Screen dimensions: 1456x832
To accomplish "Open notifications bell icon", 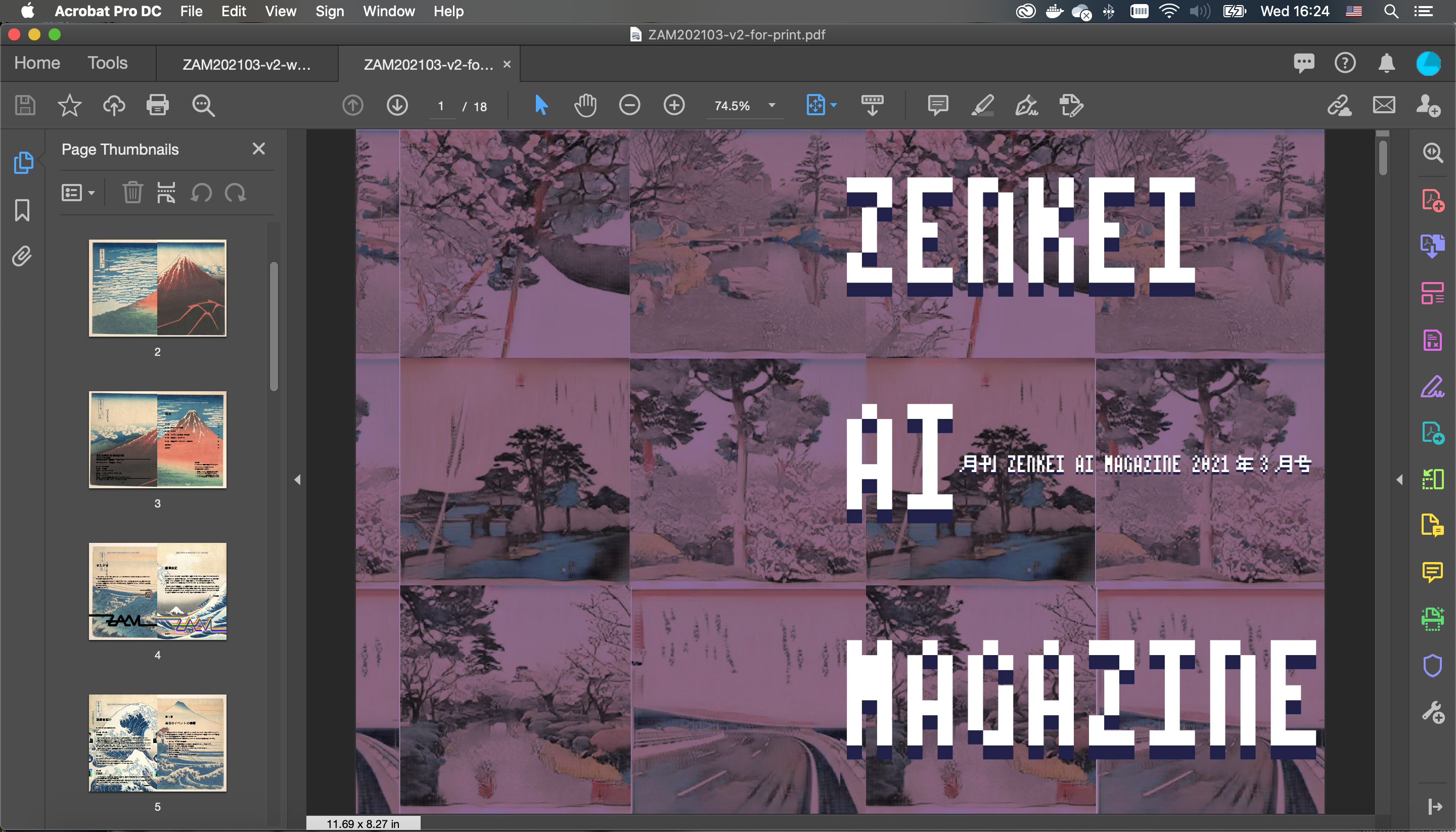I will [x=1387, y=63].
